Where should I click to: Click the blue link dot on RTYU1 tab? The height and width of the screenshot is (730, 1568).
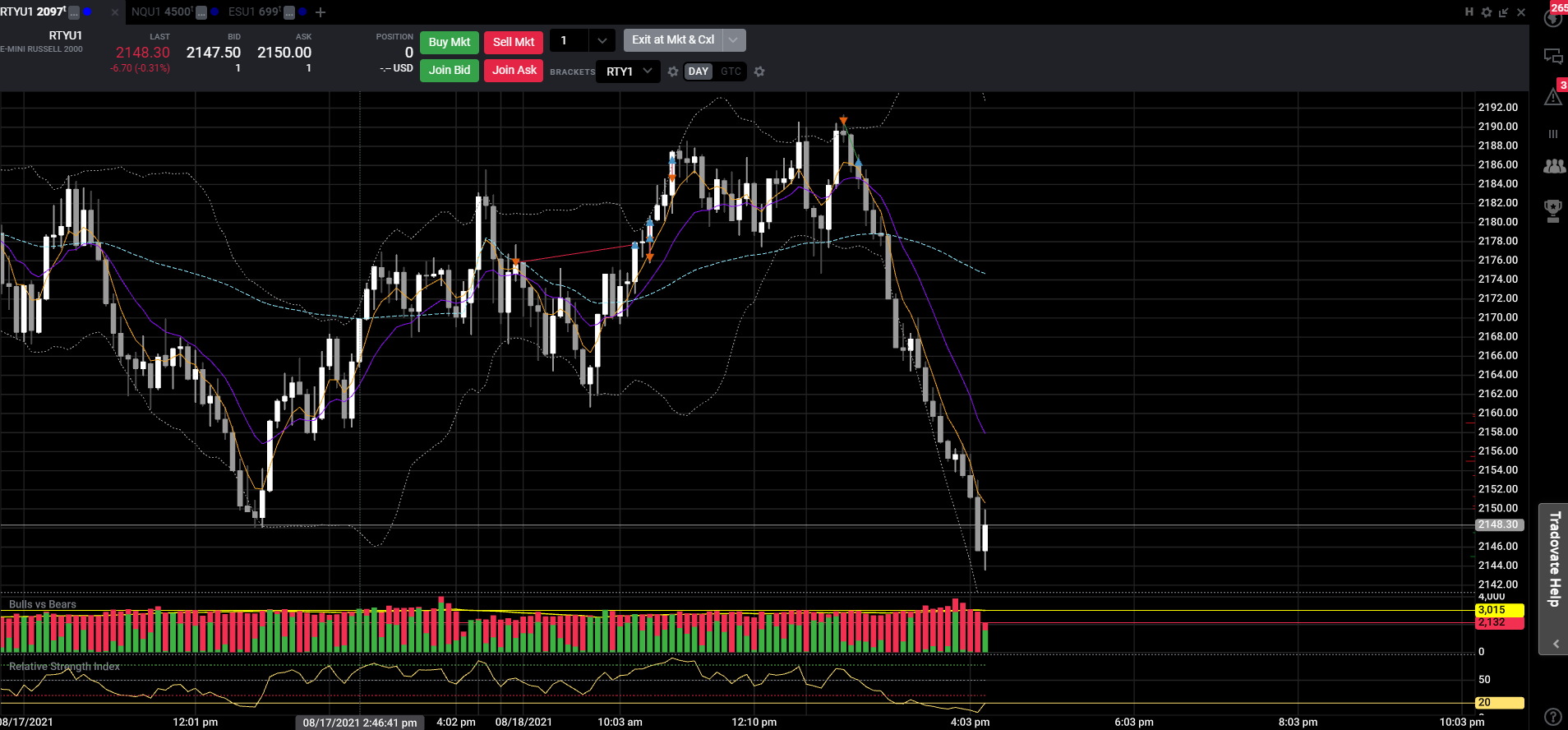[x=88, y=12]
